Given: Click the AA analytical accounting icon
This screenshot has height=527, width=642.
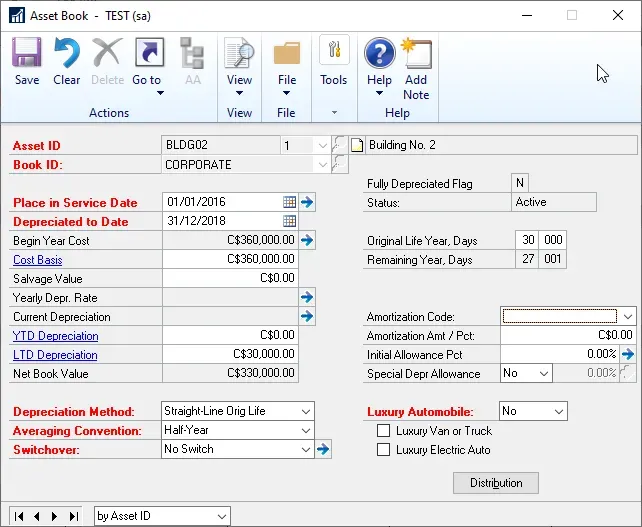Looking at the screenshot, I should (192, 53).
